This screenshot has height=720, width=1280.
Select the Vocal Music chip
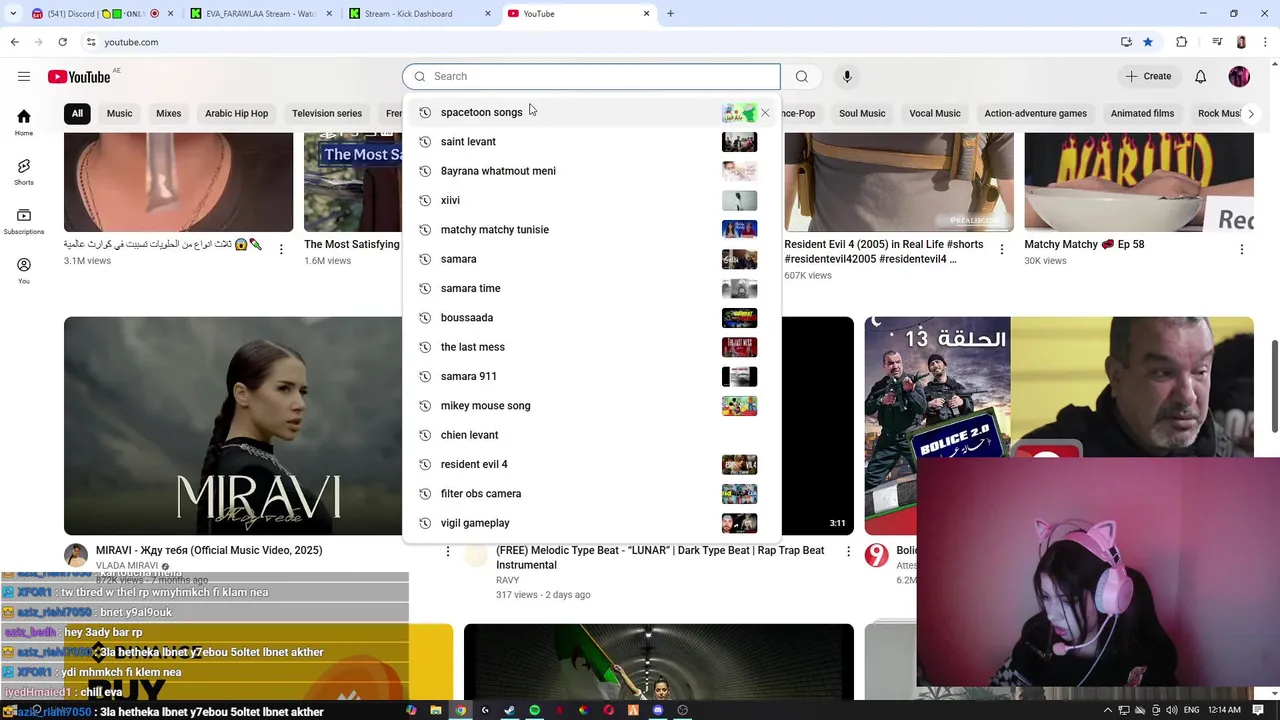[x=935, y=113]
